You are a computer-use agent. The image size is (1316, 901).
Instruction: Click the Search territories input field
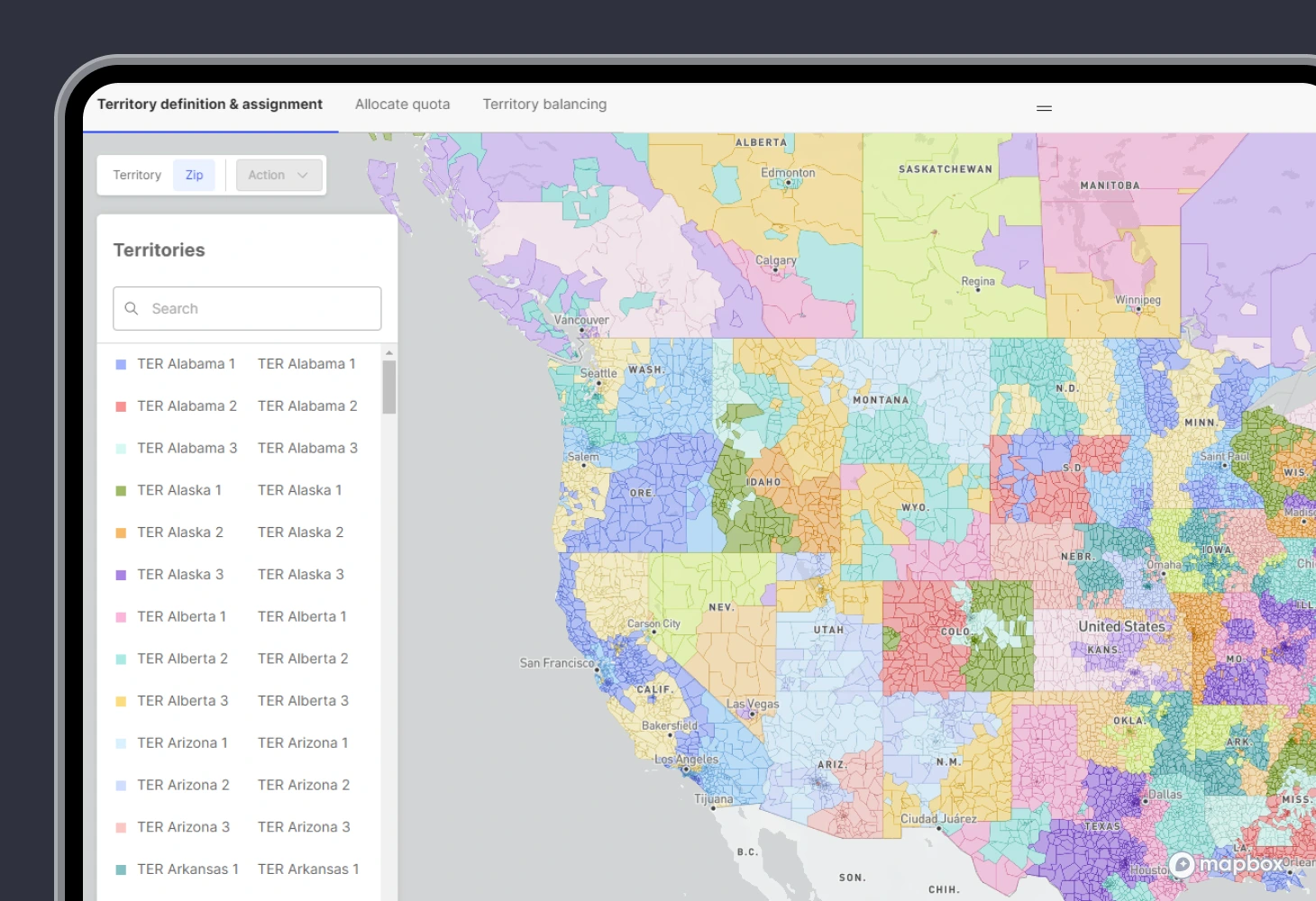click(x=247, y=308)
